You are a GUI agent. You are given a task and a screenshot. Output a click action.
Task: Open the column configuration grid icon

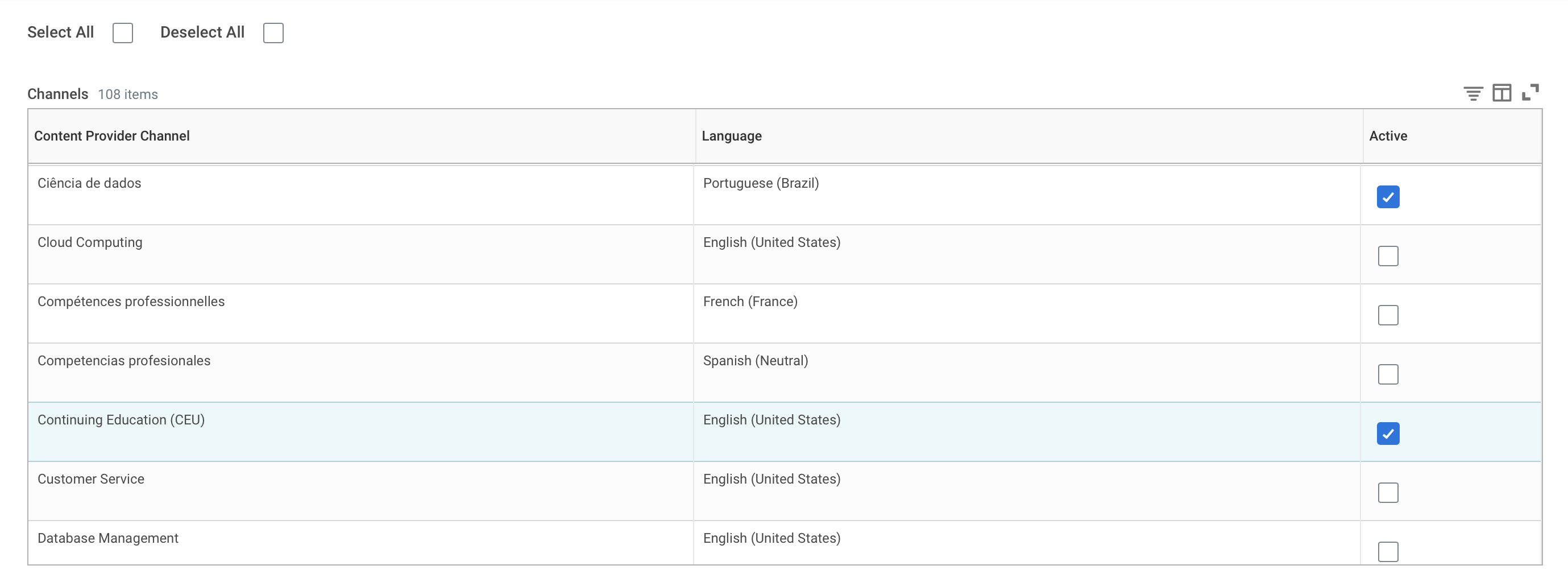(x=1501, y=93)
